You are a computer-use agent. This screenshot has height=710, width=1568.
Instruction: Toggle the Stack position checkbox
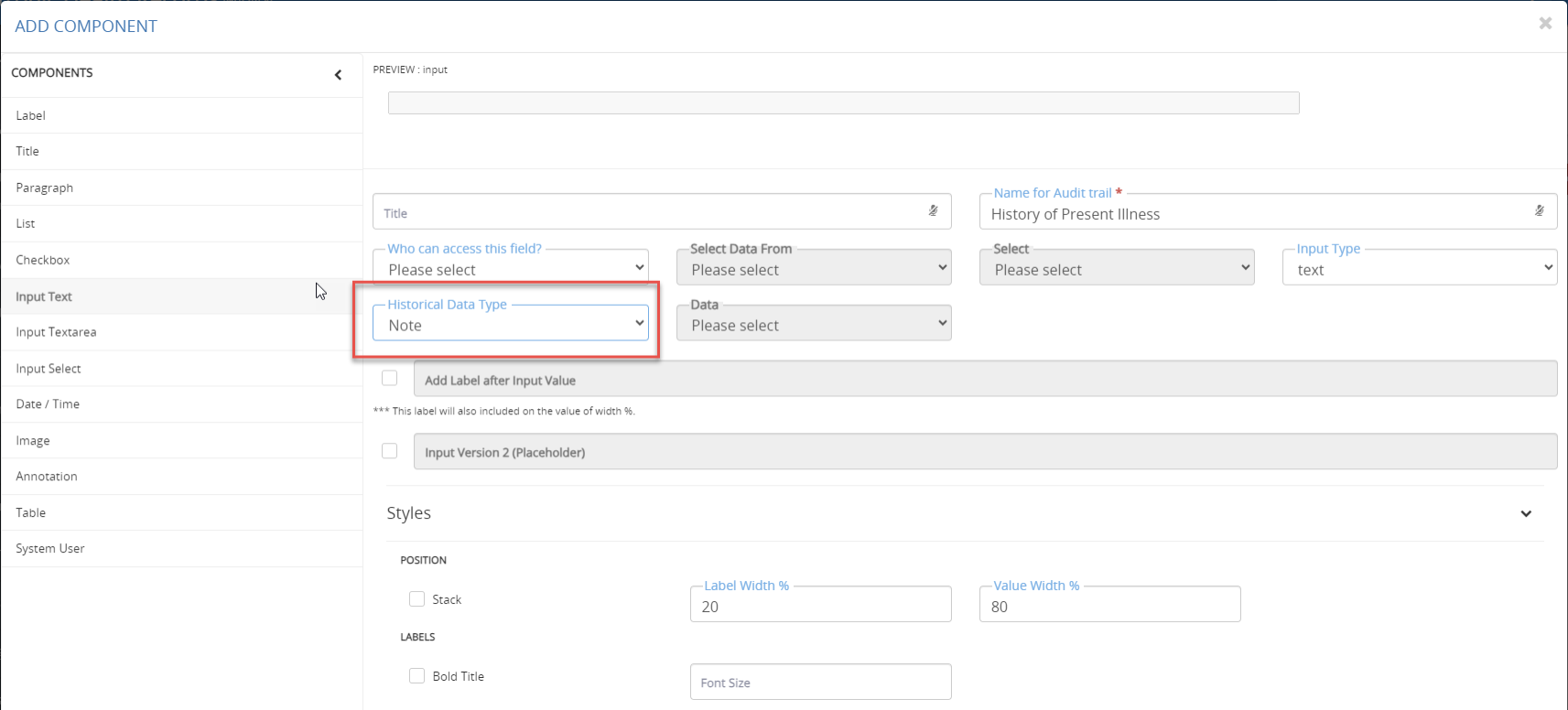tap(417, 599)
